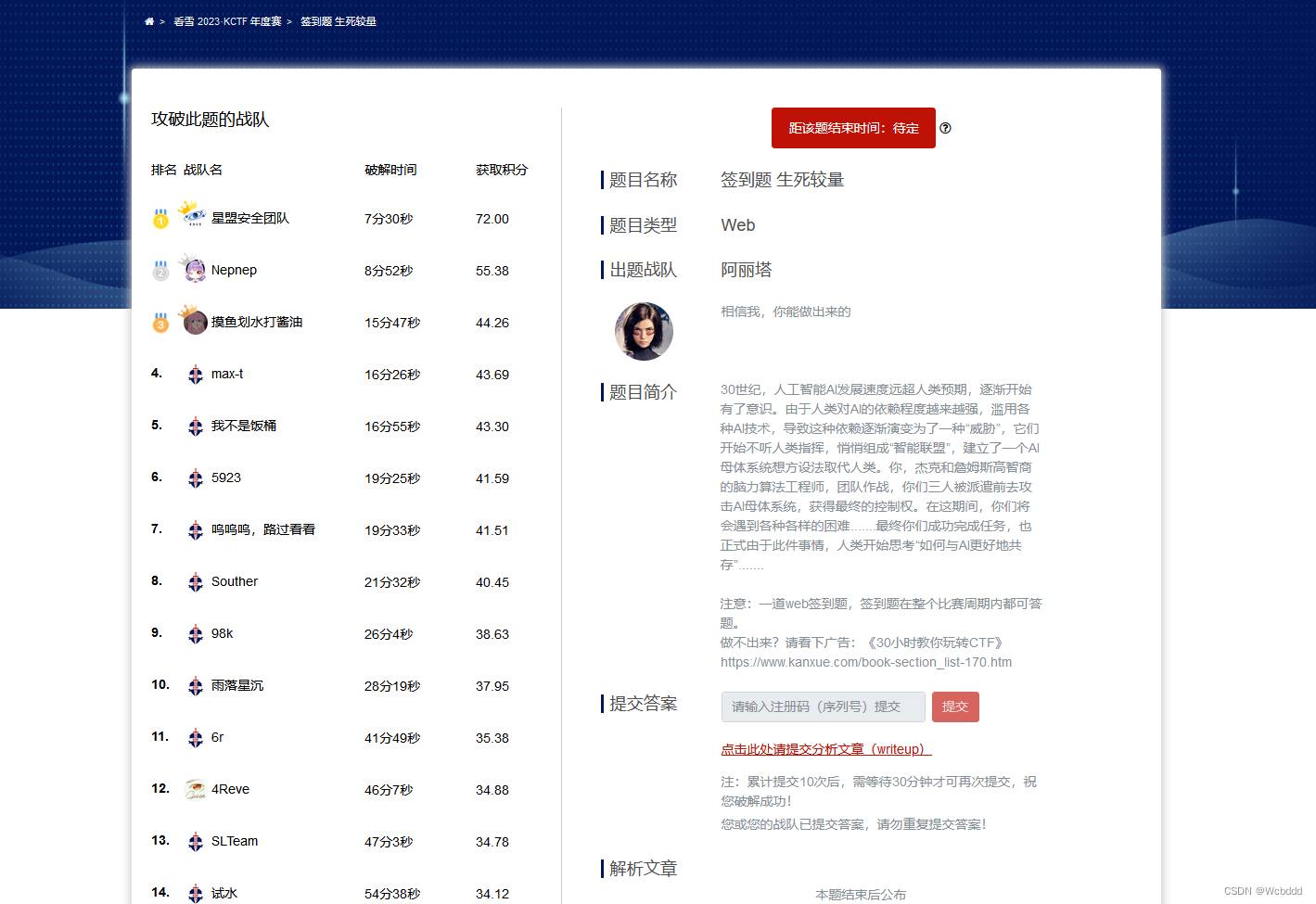The height and width of the screenshot is (904, 1316).
Task: Click 6r team default avatar
Action: pyautogui.click(x=195, y=738)
